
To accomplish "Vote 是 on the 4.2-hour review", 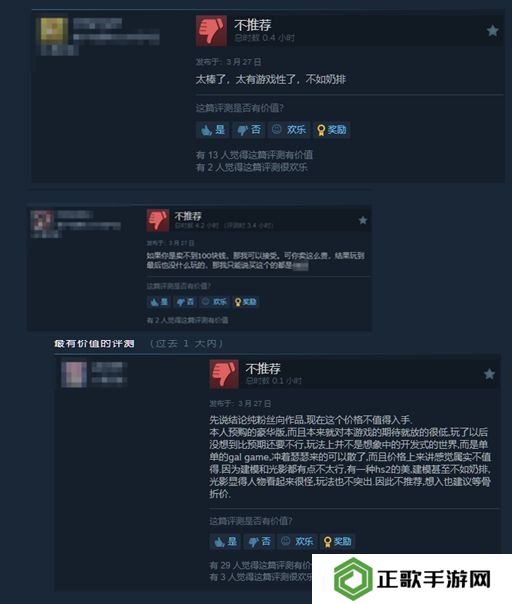I will pyautogui.click(x=159, y=302).
